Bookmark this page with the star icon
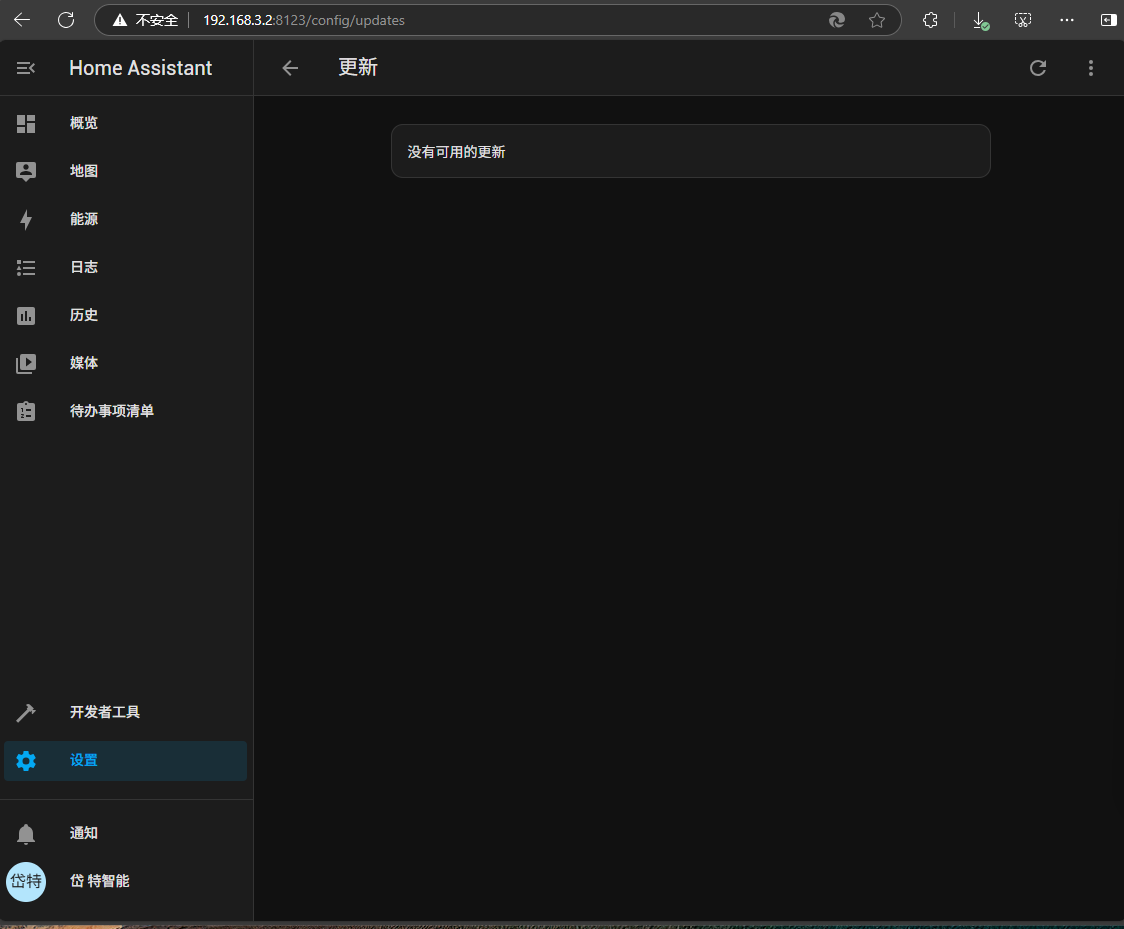This screenshot has height=929, width=1124. pyautogui.click(x=877, y=20)
